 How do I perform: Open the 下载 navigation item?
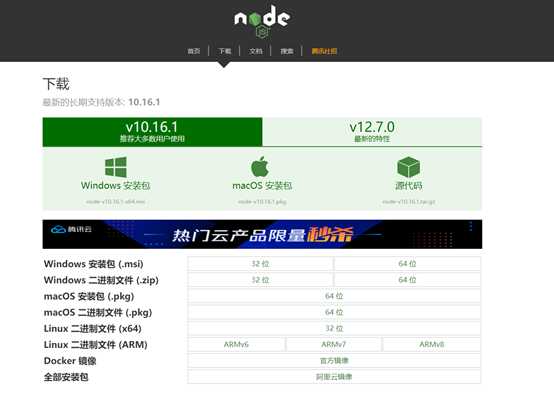[x=224, y=51]
